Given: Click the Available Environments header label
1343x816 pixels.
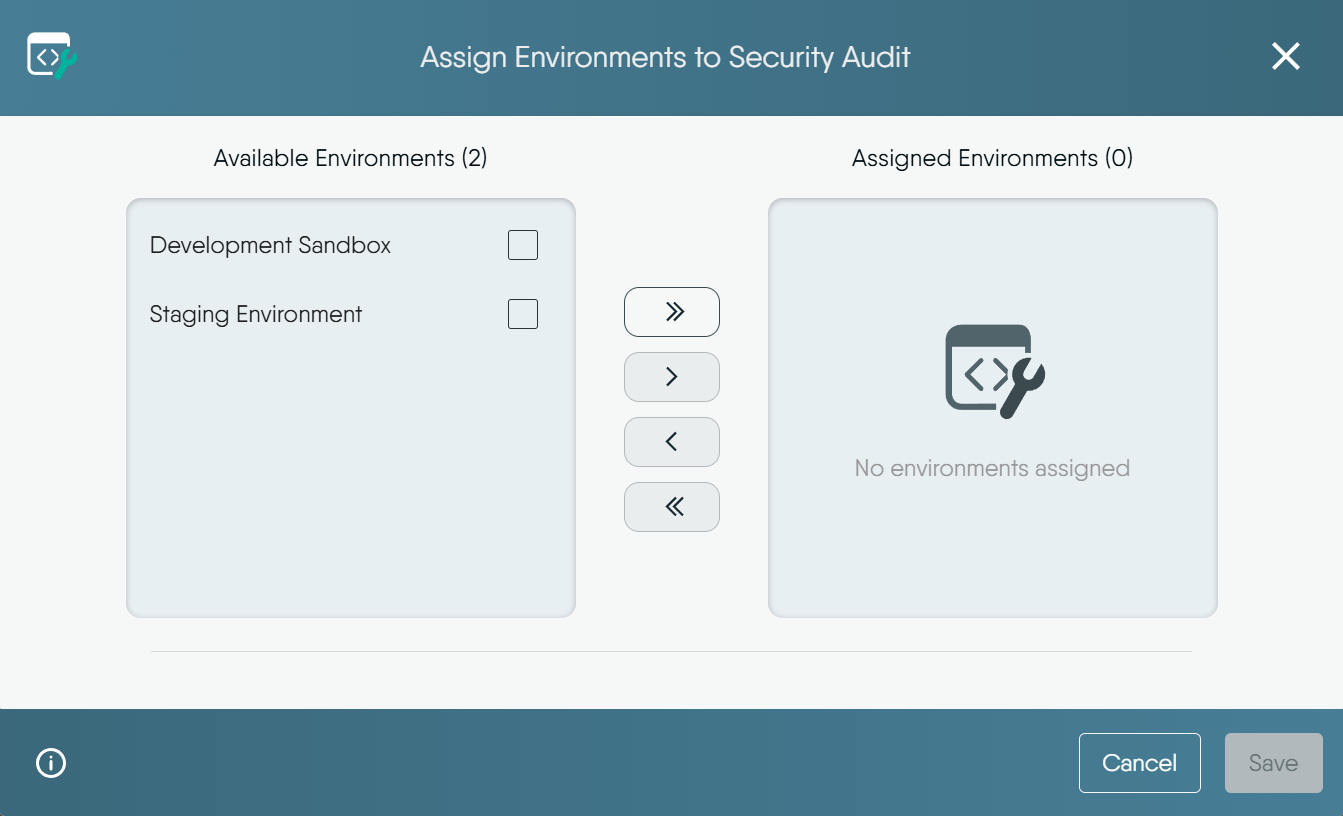Looking at the screenshot, I should [349, 158].
